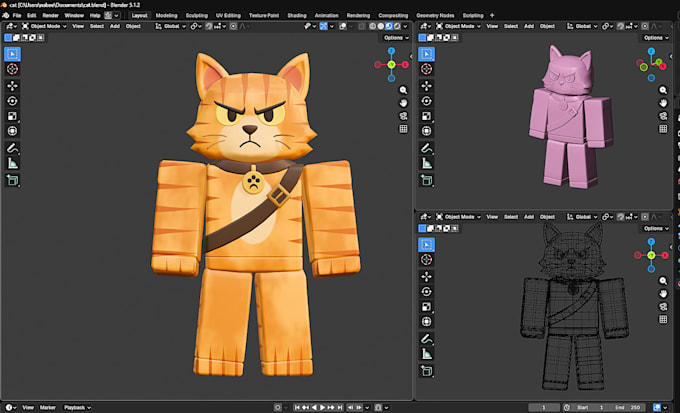Enable material preview shading in the main viewport
Image resolution: width=680 pixels, height=413 pixels.
[389, 26]
